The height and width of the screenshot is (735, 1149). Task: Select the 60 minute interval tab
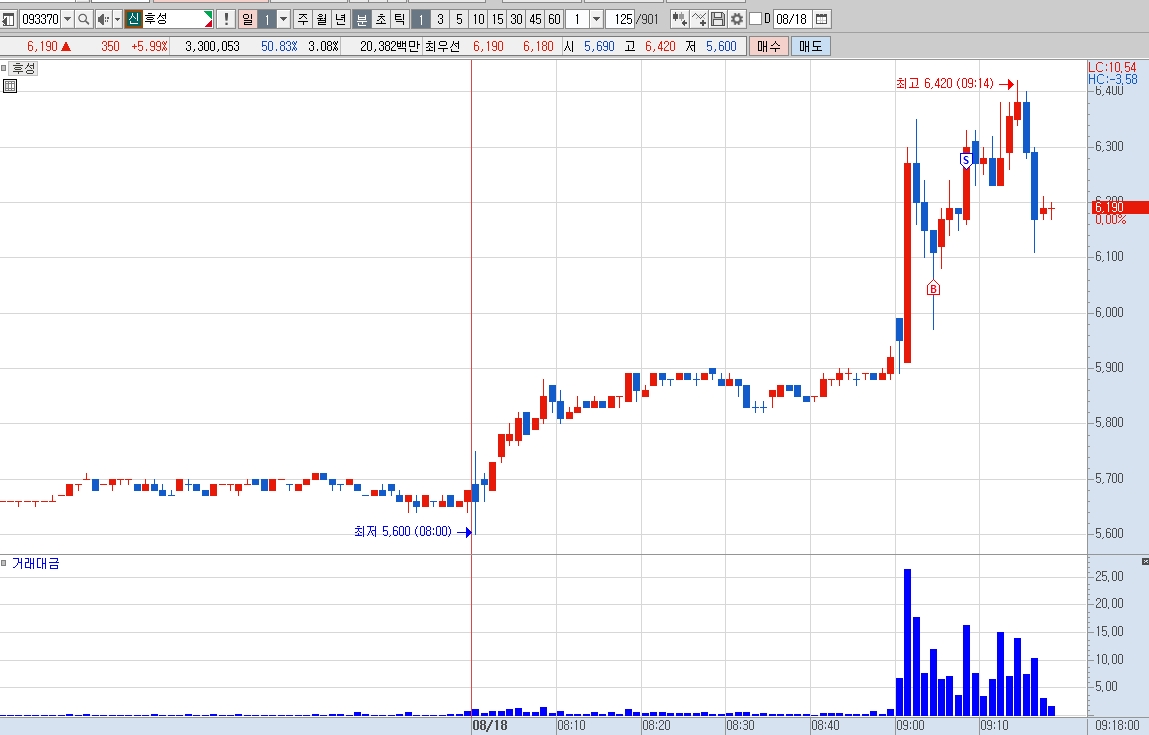[555, 19]
